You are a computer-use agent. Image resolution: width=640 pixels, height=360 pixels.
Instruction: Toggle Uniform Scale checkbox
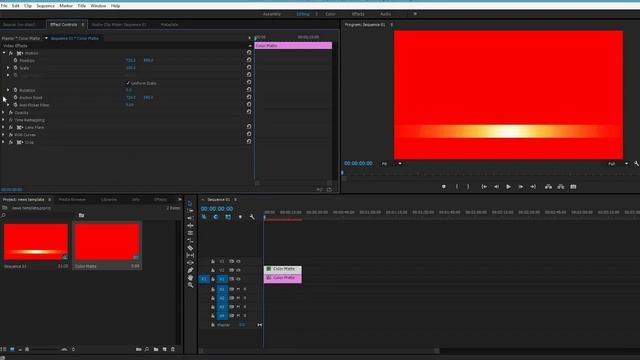click(128, 83)
